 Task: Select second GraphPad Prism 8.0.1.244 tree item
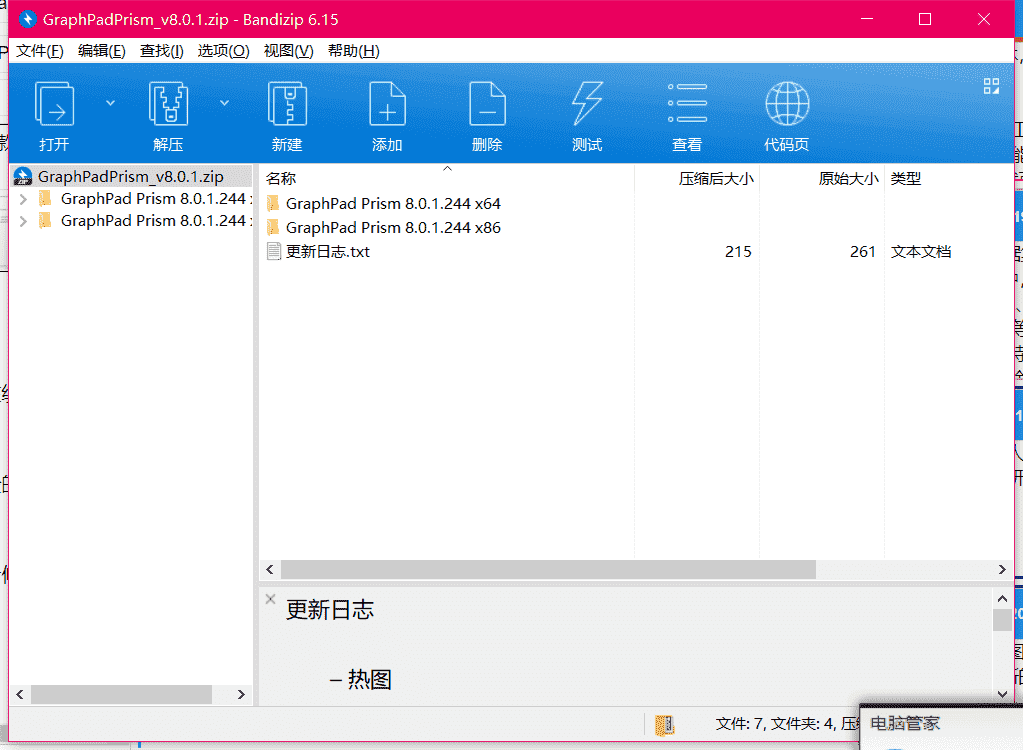tap(155, 220)
